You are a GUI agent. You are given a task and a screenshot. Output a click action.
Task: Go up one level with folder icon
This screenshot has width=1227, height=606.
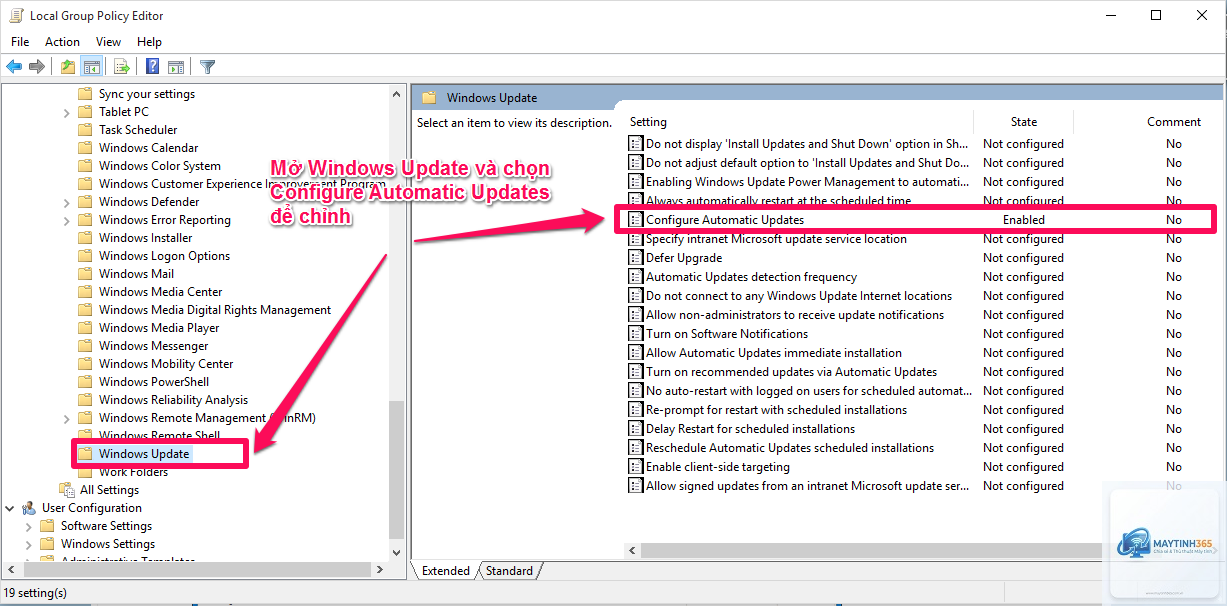click(x=68, y=67)
